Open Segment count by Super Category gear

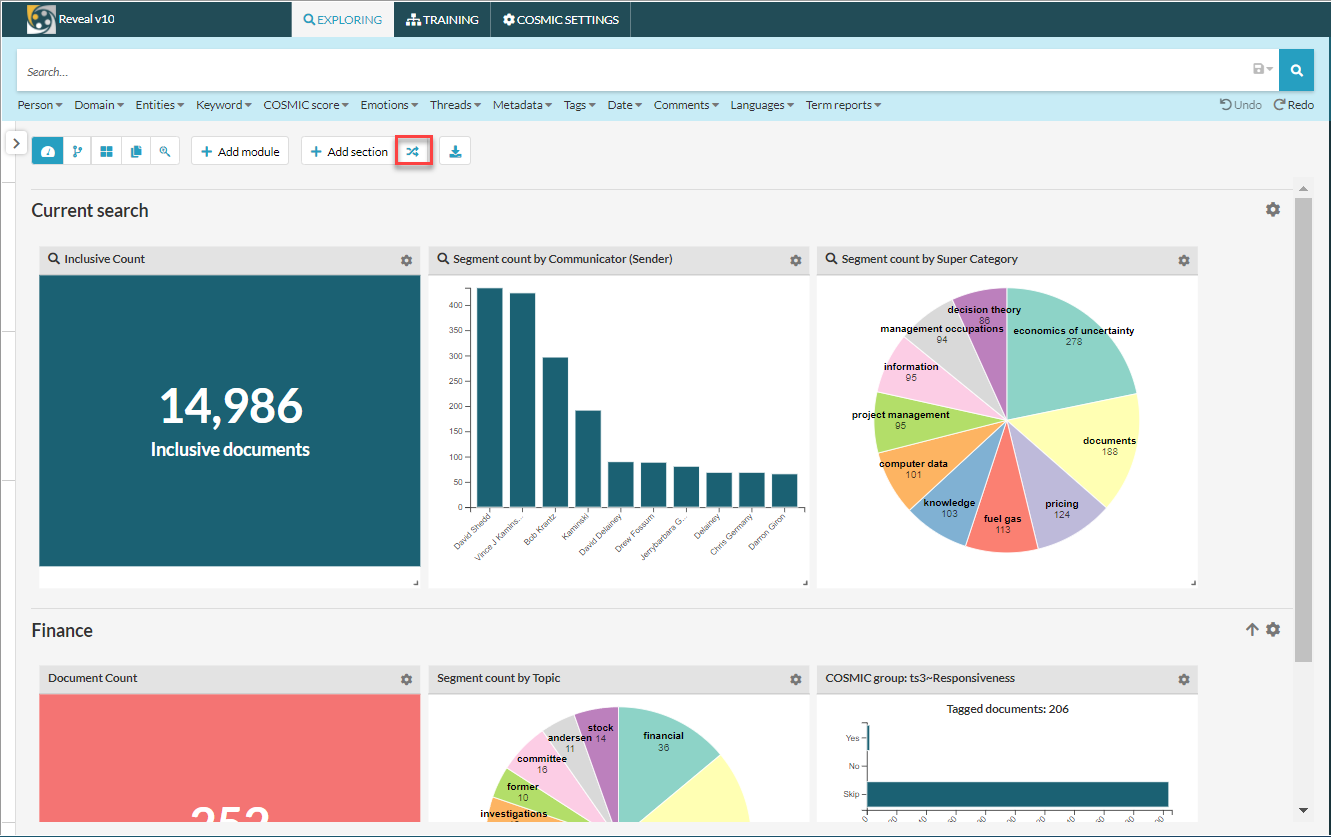click(1184, 260)
